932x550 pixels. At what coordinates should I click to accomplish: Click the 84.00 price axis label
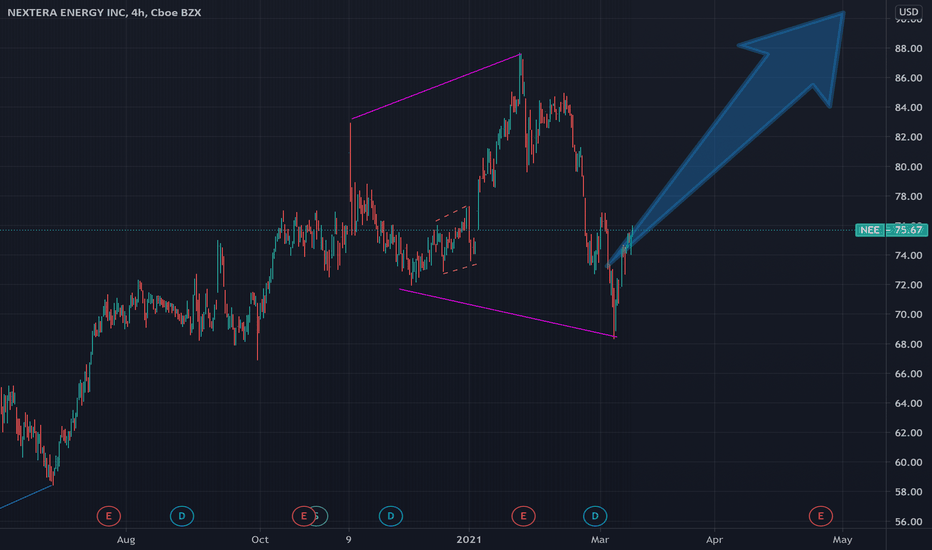pyautogui.click(x=909, y=108)
